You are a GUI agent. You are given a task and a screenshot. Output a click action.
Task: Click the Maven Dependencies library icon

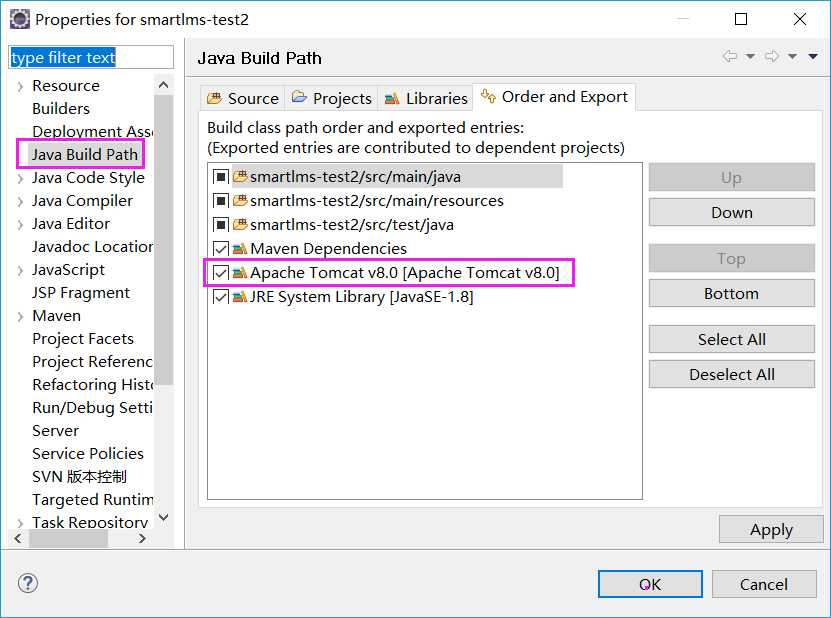point(240,249)
